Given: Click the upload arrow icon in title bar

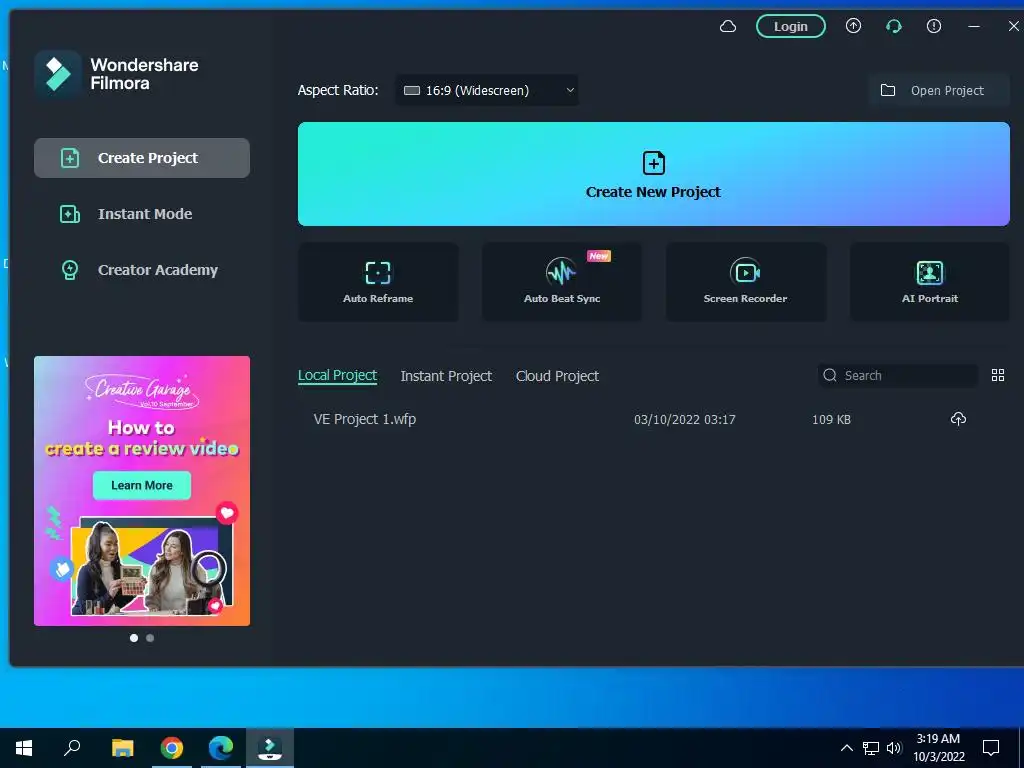Looking at the screenshot, I should 854,26.
